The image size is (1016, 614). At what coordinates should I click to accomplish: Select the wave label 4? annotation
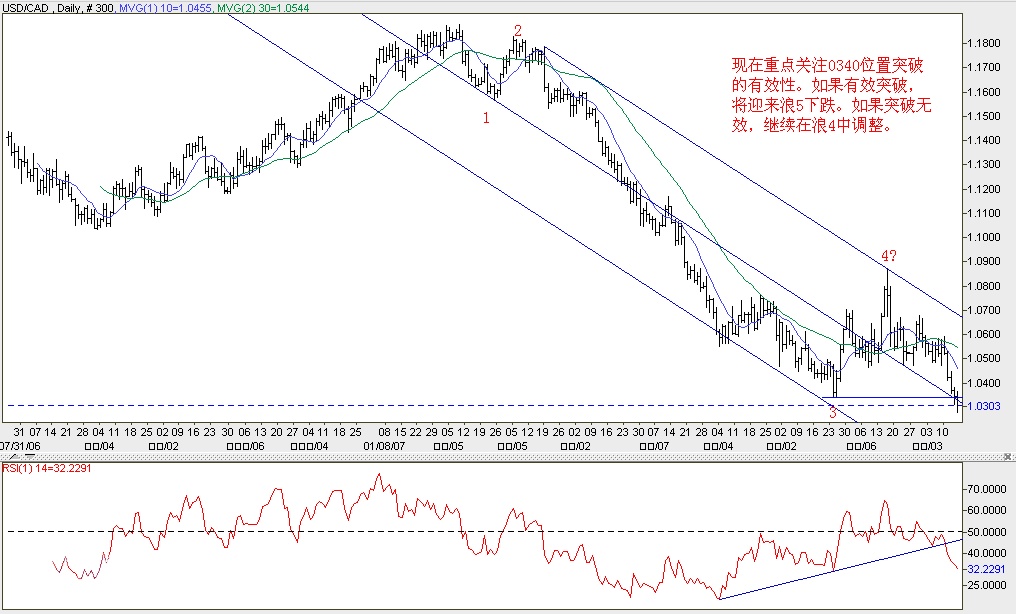click(888, 256)
